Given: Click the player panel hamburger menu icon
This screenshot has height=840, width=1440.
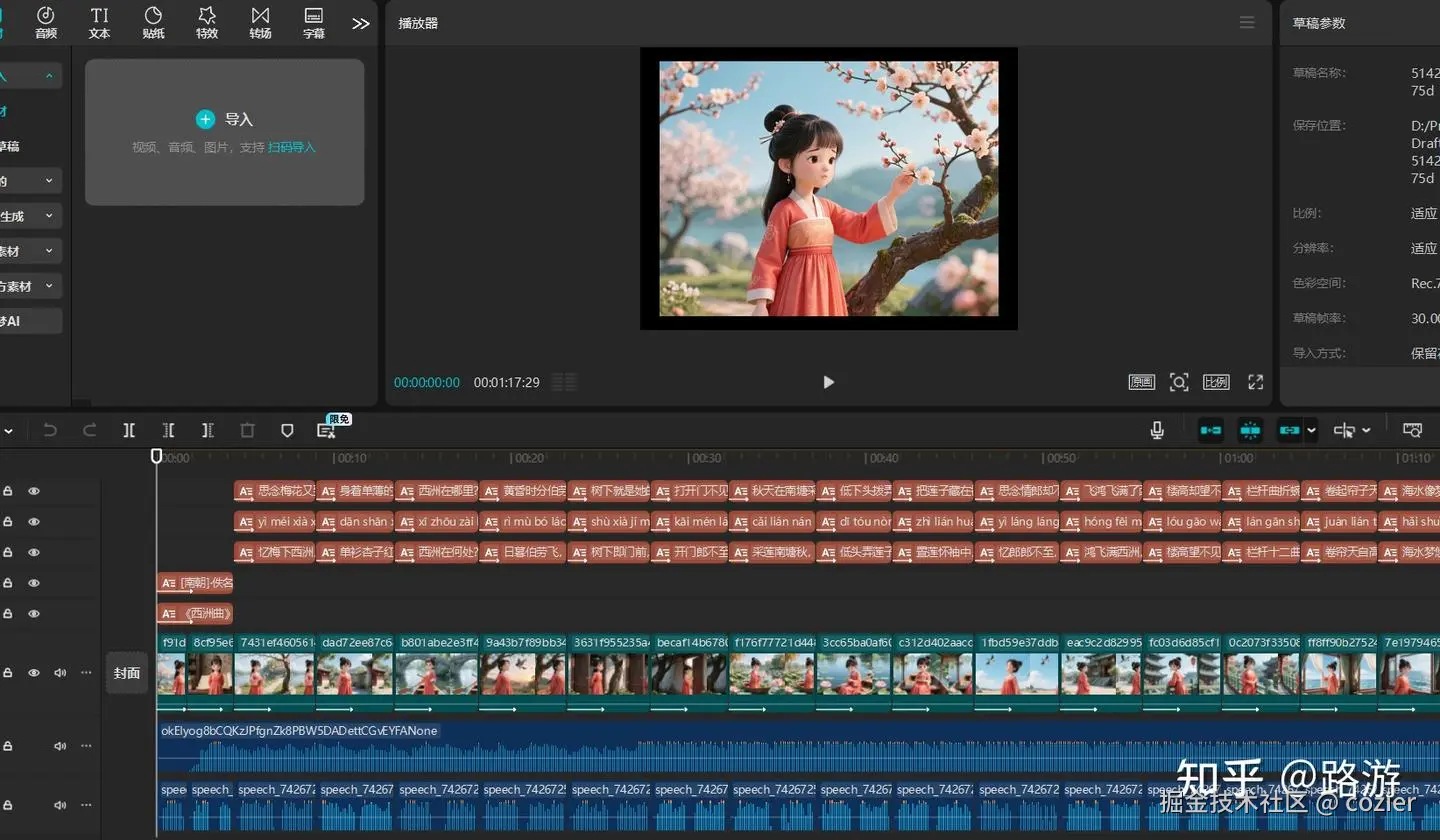Looking at the screenshot, I should pos(1247,22).
